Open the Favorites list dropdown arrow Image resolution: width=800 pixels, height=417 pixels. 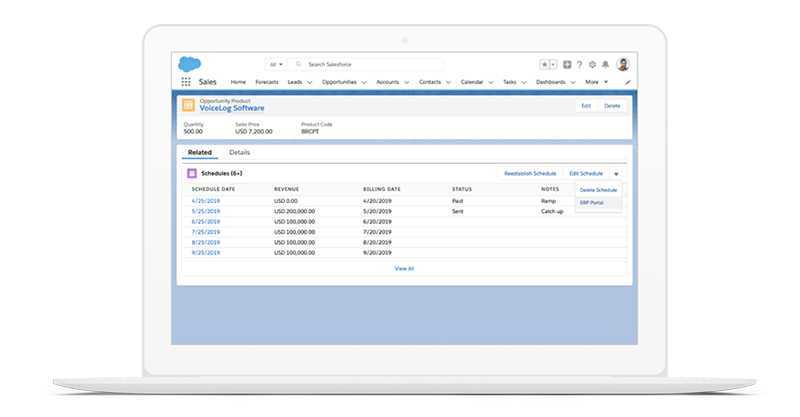click(x=553, y=64)
